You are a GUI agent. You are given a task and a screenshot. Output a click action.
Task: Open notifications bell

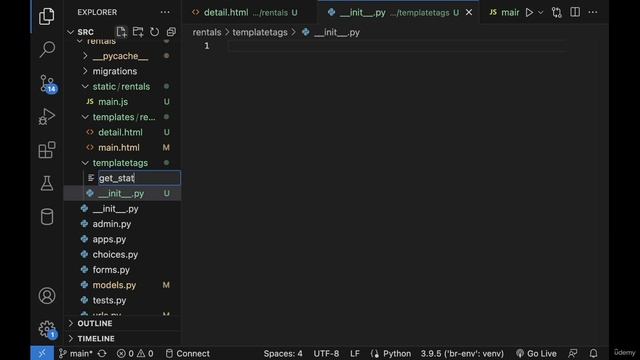593,353
